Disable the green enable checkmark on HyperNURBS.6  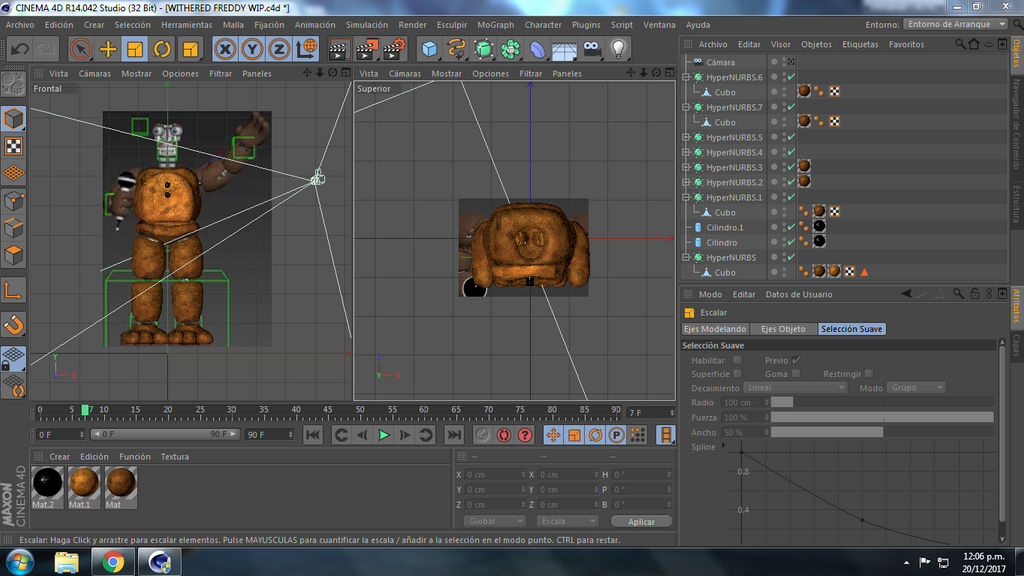point(792,77)
